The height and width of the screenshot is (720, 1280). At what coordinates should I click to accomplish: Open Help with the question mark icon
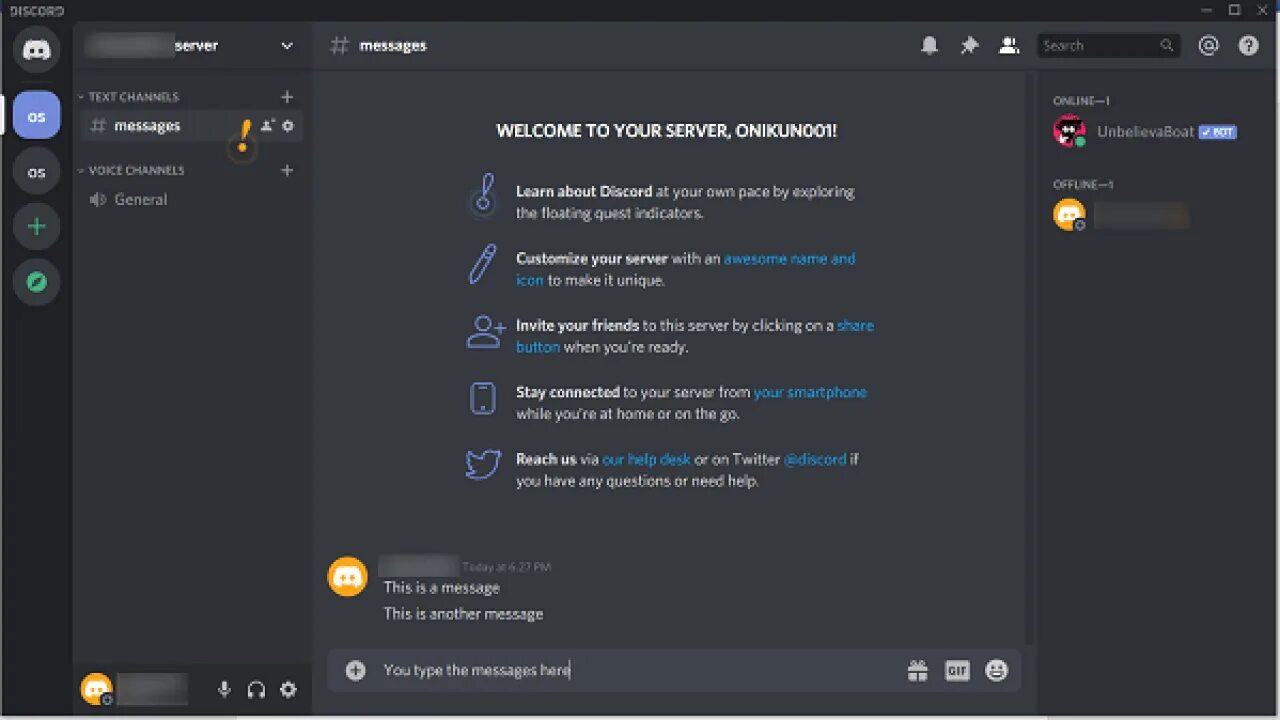pyautogui.click(x=1248, y=46)
